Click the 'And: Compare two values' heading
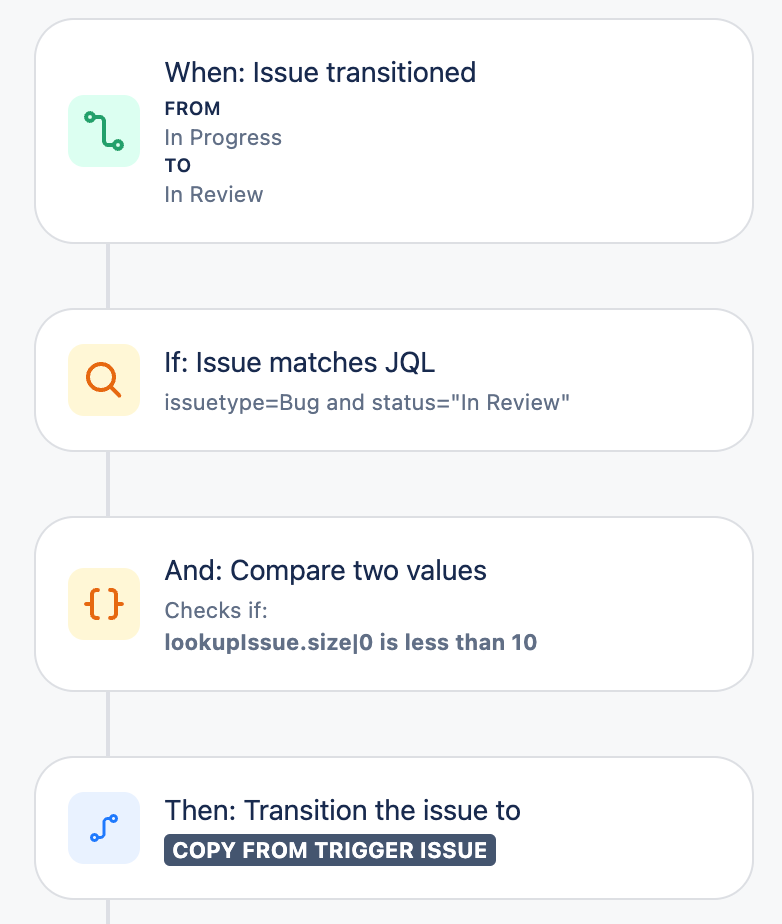This screenshot has height=924, width=782. pos(325,570)
